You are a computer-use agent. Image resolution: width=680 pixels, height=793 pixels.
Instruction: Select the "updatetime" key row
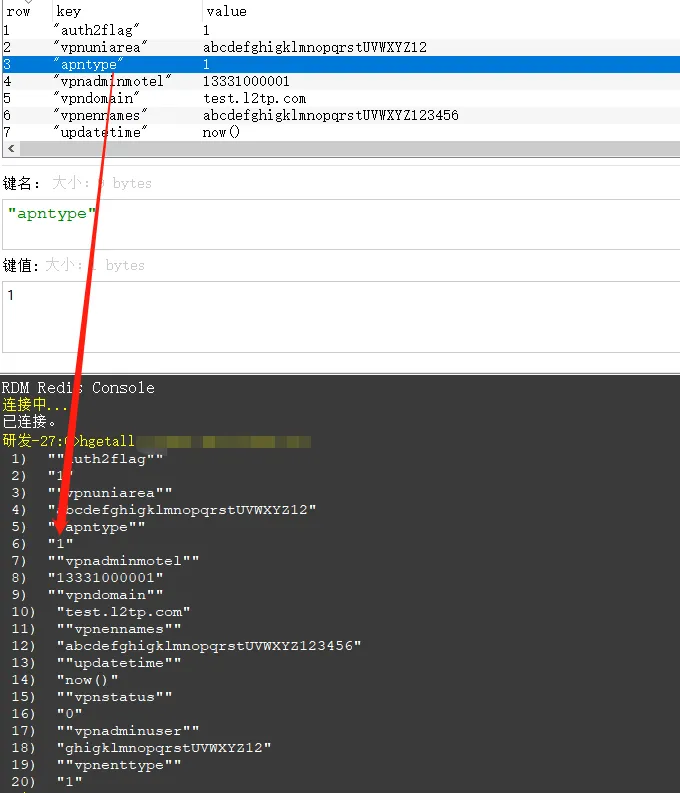tap(98, 132)
